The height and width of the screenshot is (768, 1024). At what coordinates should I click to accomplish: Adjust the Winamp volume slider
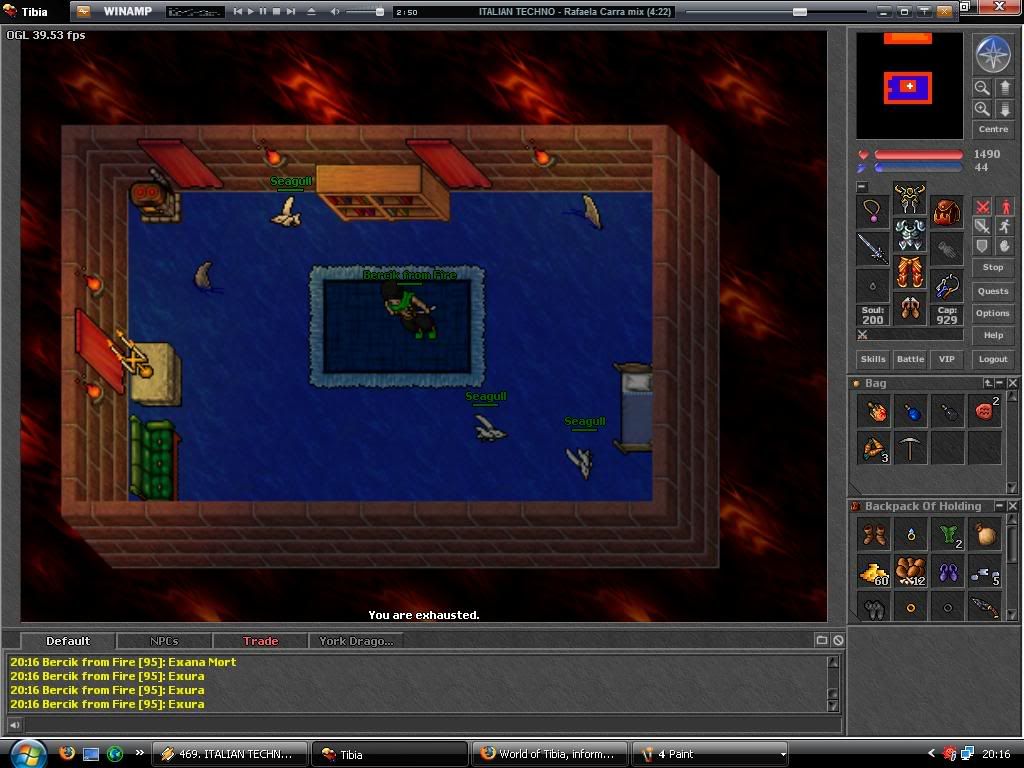coord(364,12)
